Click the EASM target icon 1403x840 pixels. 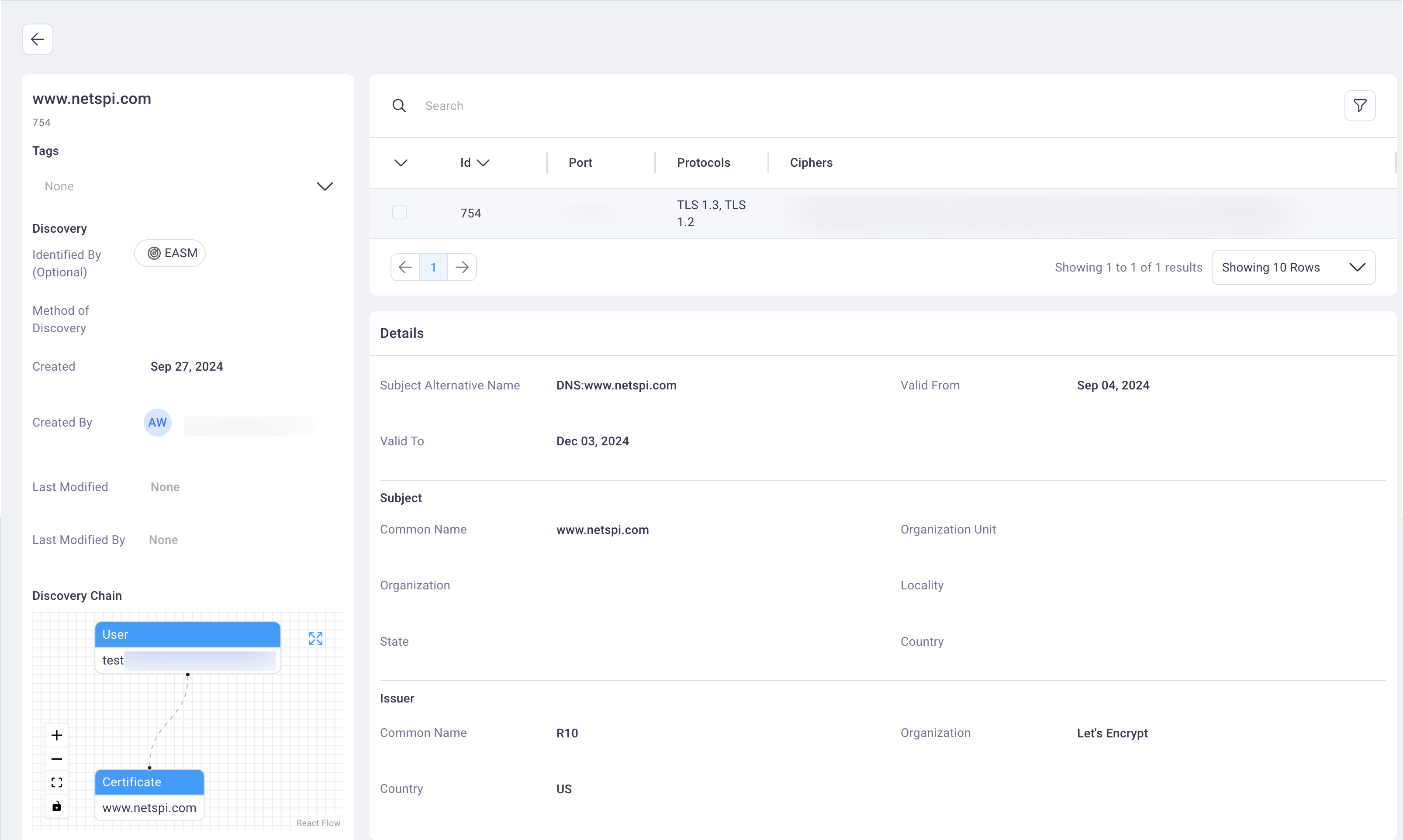(154, 253)
